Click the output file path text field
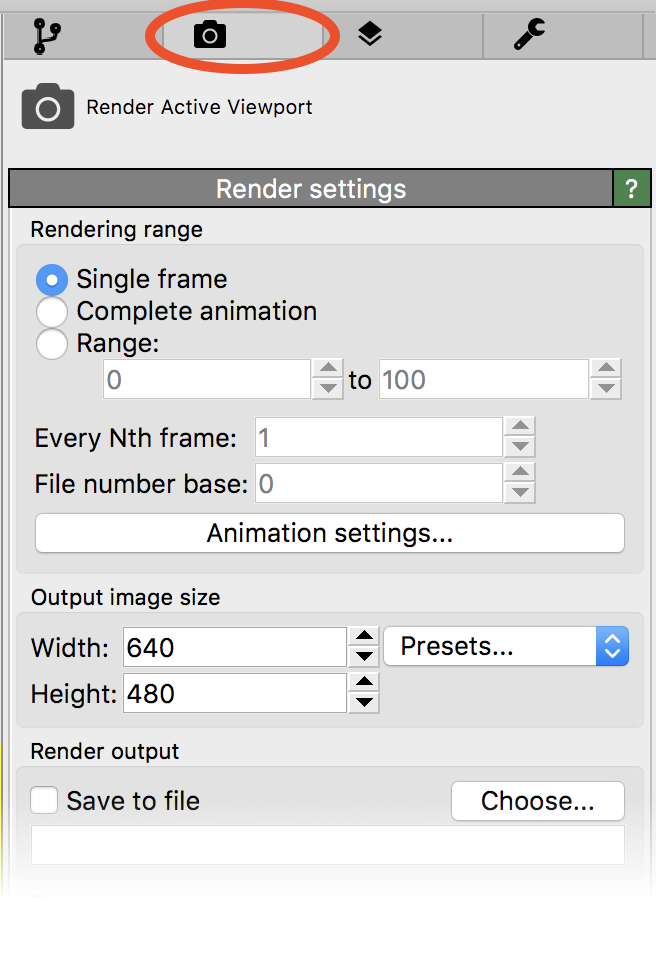This screenshot has height=960, width=656. coord(328,845)
